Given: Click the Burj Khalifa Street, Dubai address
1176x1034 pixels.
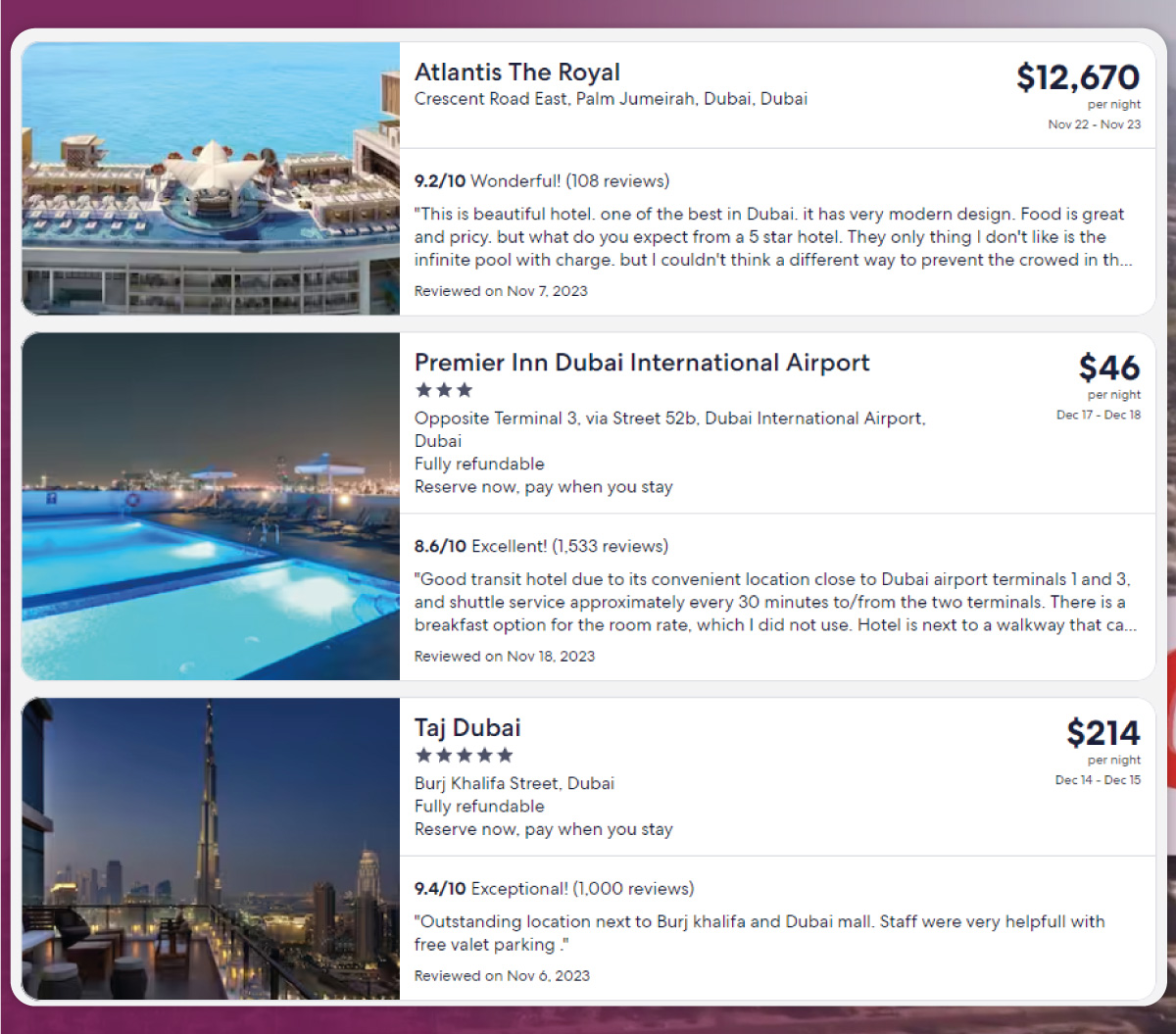Looking at the screenshot, I should coord(514,783).
